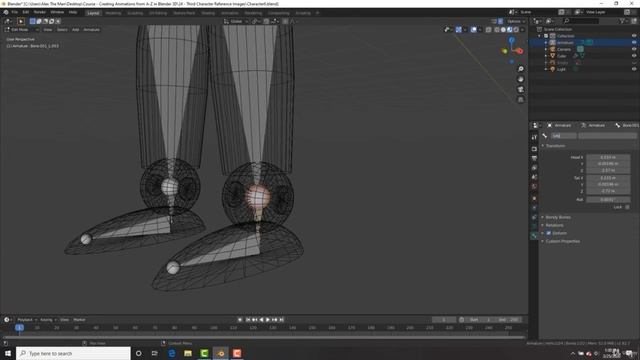640x360 pixels.
Task: Switch to solid viewport shading
Action: click(x=503, y=30)
